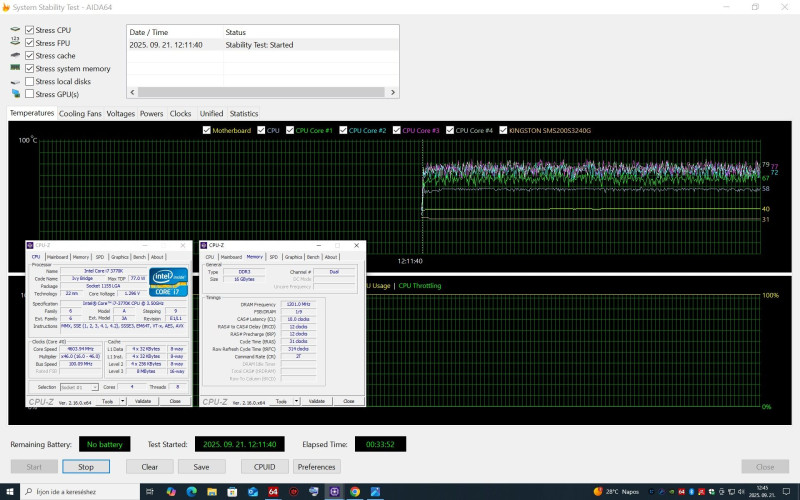
Task: Click the CPU Throttling graph label
Action: (419, 286)
